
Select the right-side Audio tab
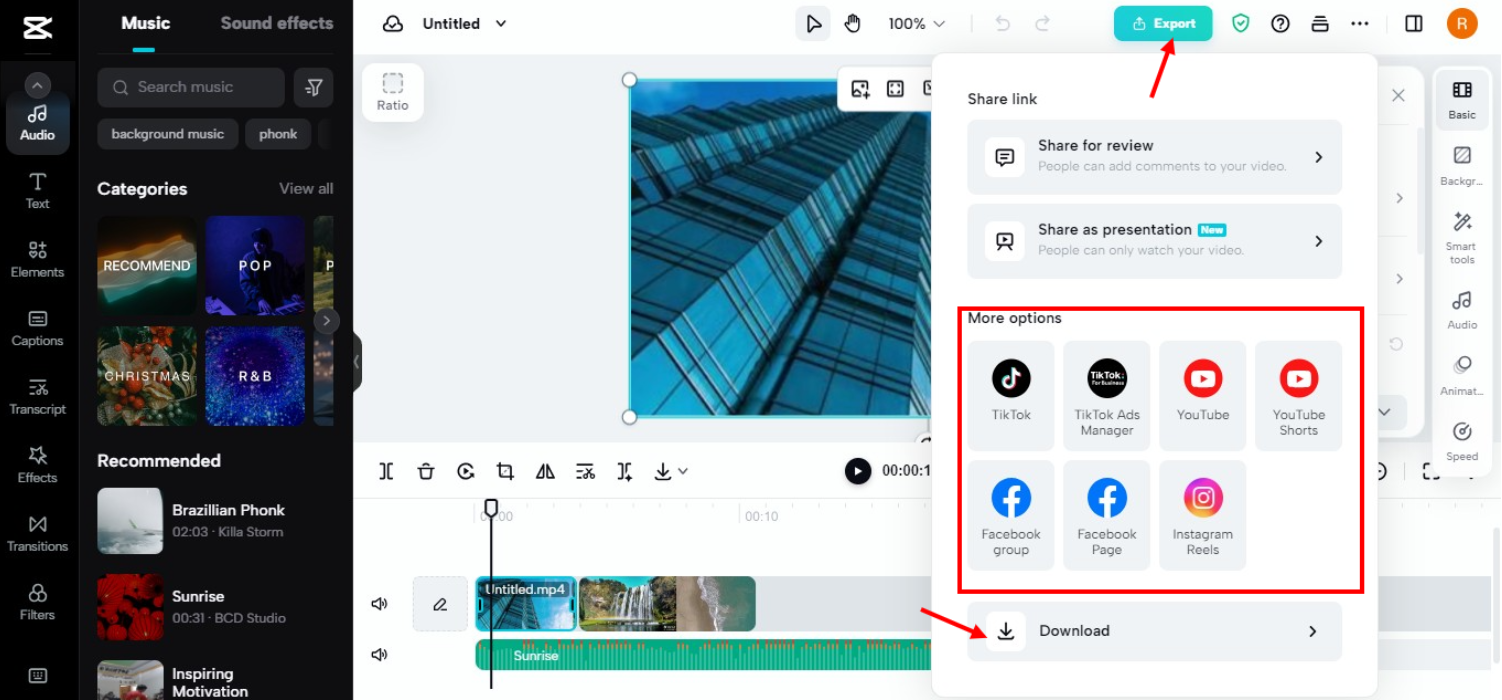[x=1462, y=310]
